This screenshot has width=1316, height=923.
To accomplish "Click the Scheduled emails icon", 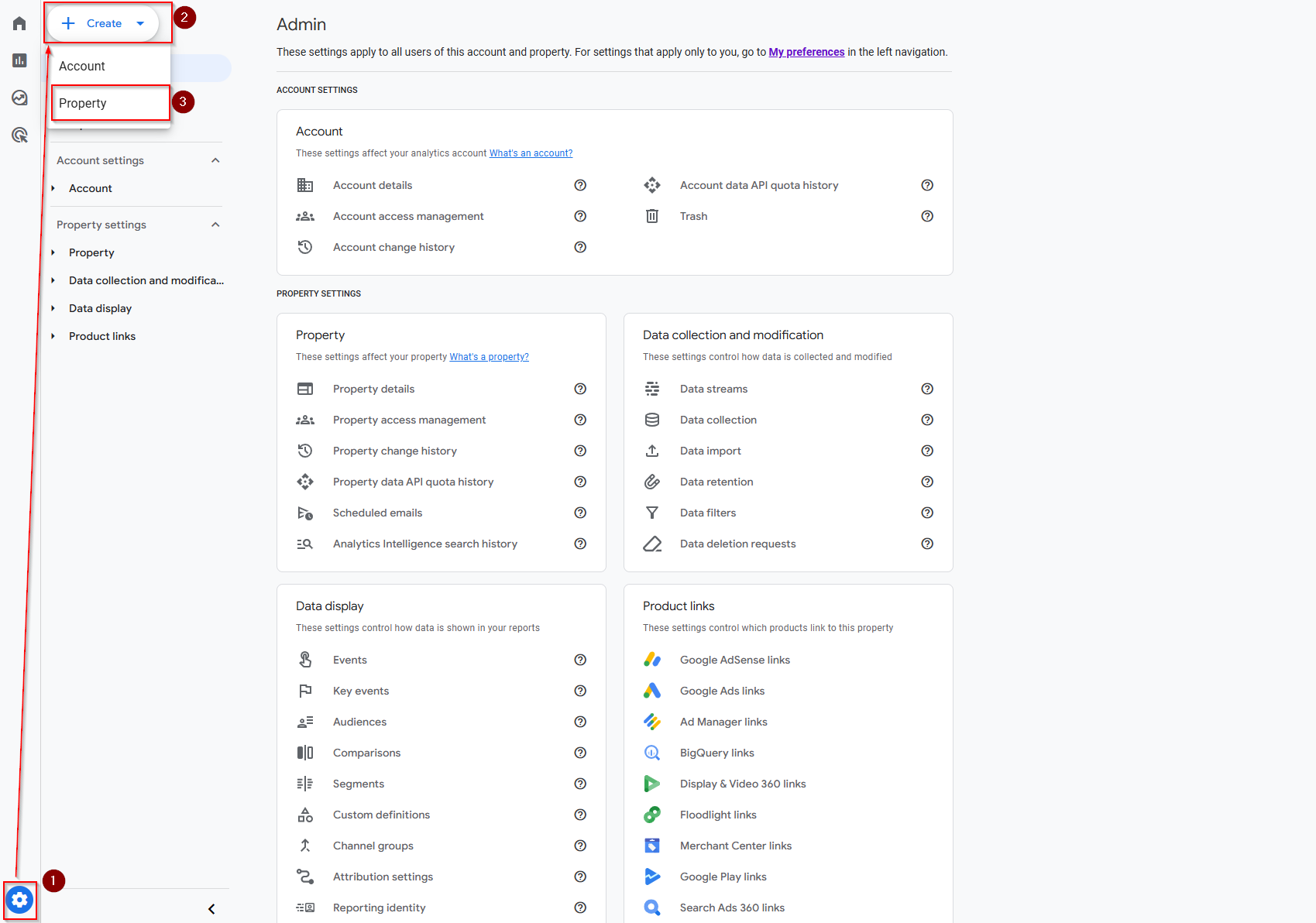I will tap(305, 513).
